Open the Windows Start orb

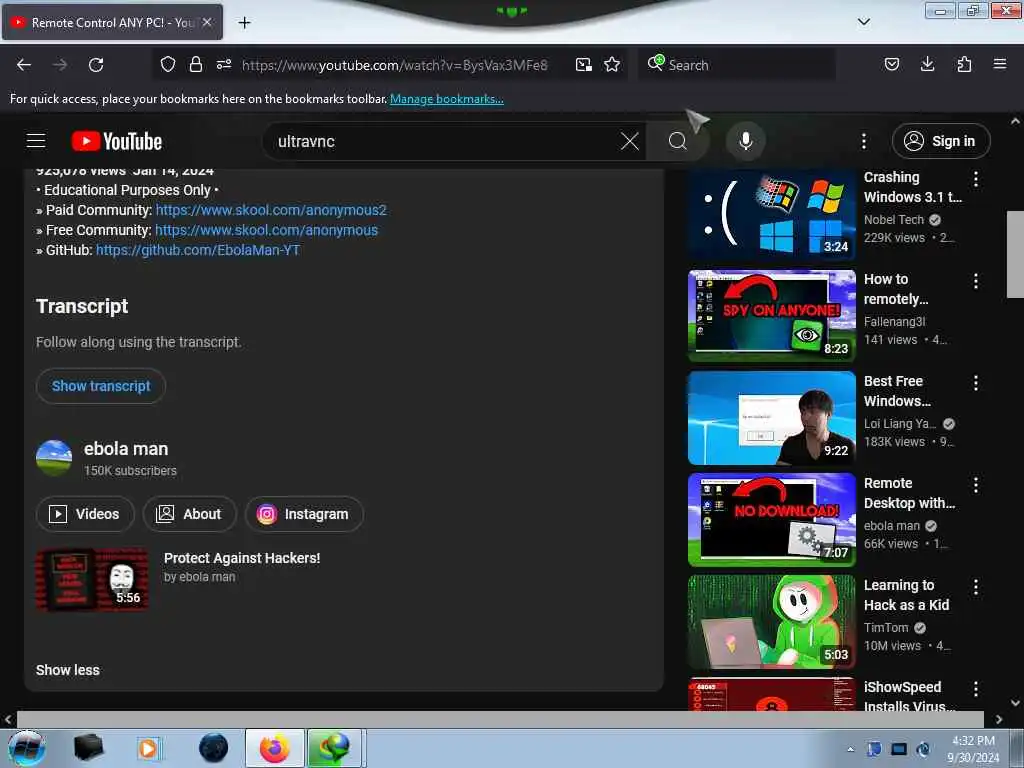click(x=27, y=748)
